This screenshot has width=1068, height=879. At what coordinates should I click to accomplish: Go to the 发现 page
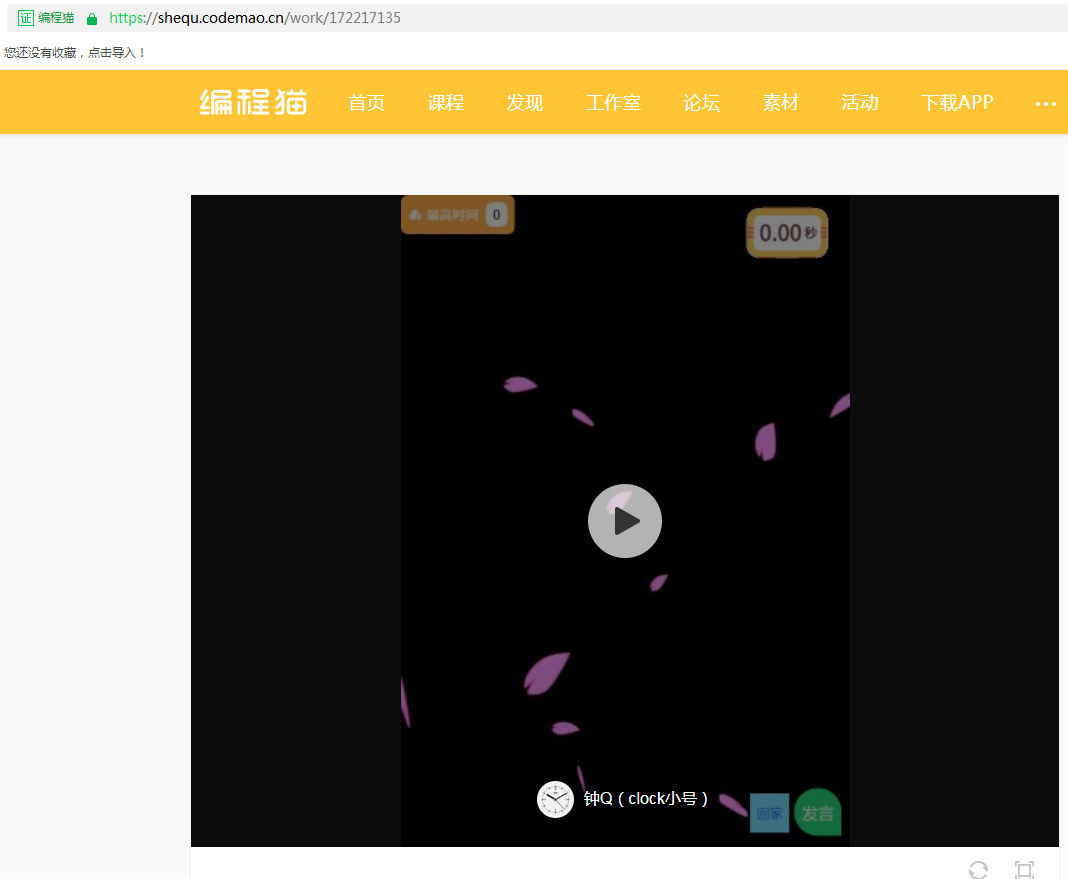tap(524, 103)
